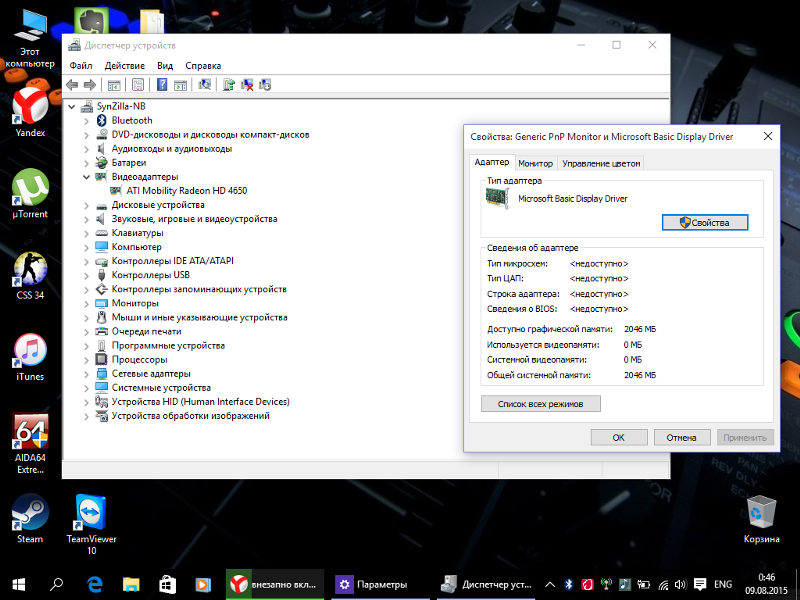Click the Microsoft Basic Display Driver text
800x600 pixels.
point(573,199)
